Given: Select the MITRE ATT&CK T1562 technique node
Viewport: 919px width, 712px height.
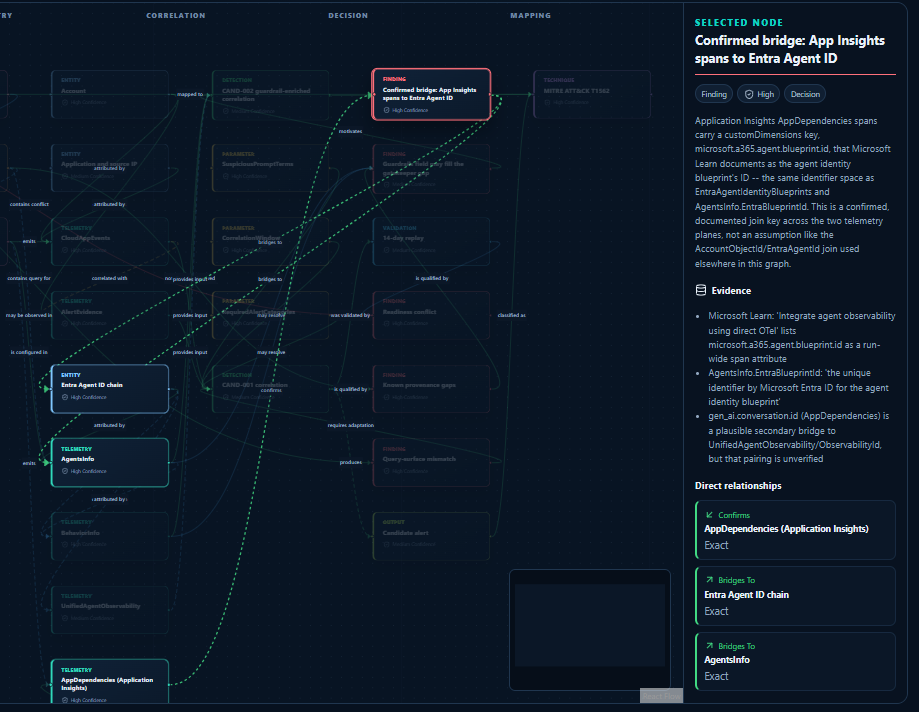Looking at the screenshot, I should (592, 94).
